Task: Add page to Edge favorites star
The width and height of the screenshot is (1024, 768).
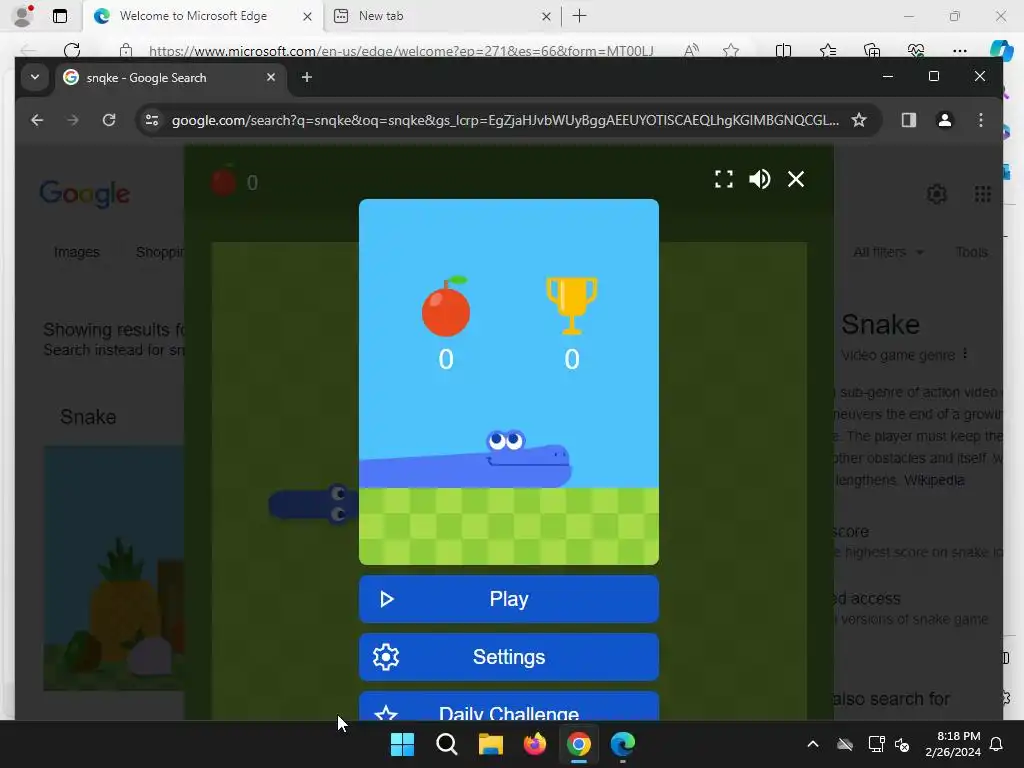Action: (731, 50)
